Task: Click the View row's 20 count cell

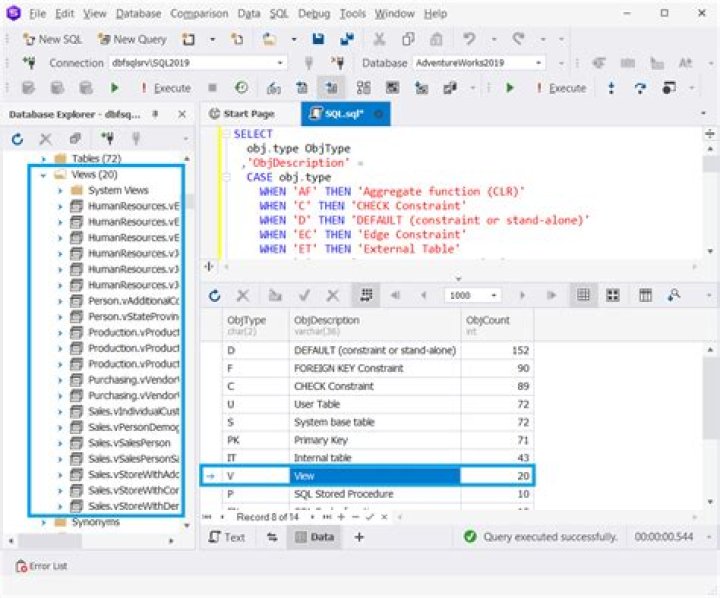Action: point(497,476)
